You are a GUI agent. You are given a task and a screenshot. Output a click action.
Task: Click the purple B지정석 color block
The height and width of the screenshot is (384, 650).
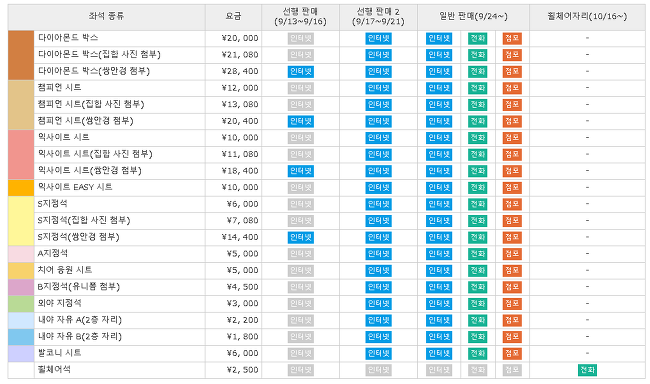tap(21, 287)
